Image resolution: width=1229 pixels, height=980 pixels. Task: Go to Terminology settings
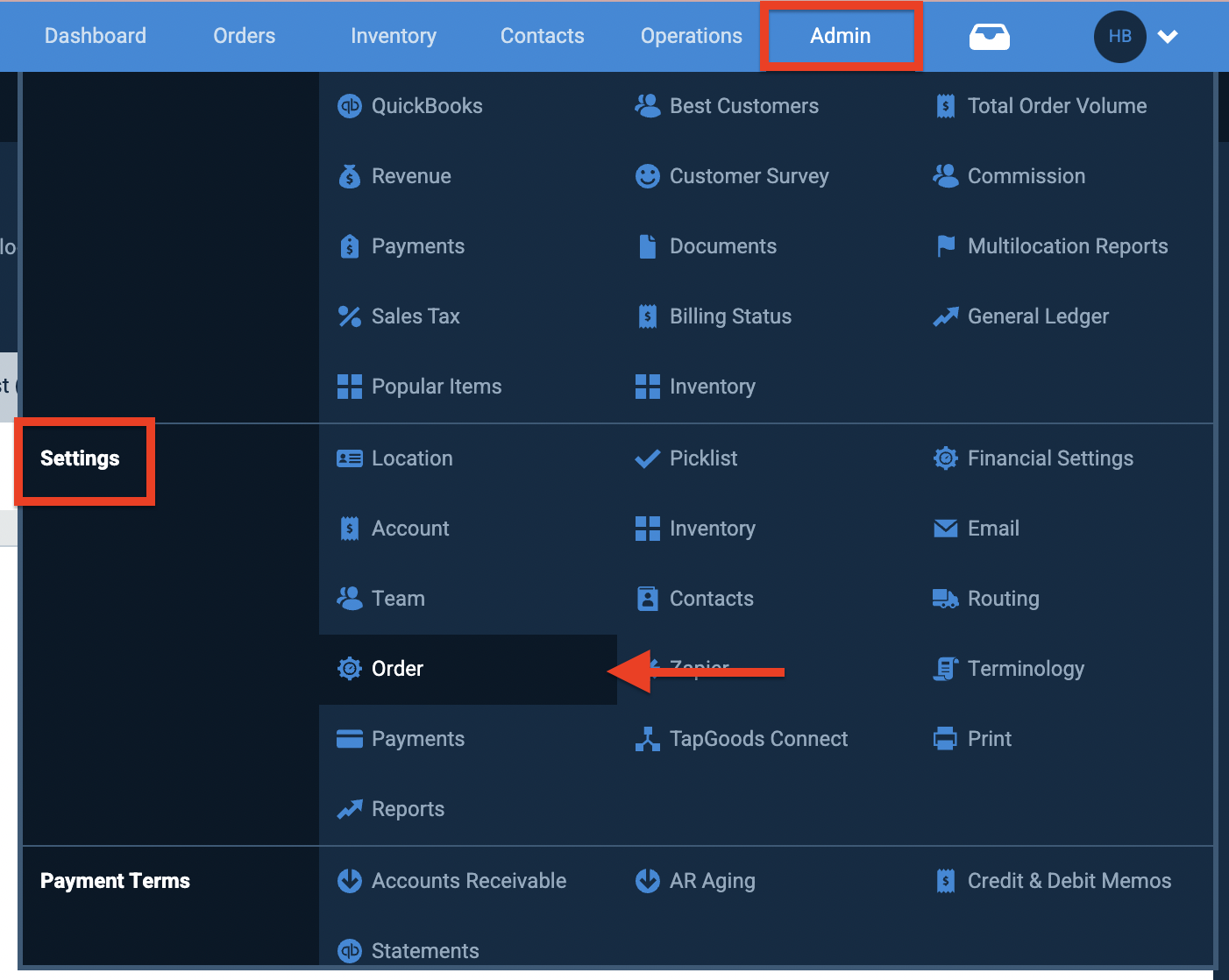tap(1026, 669)
